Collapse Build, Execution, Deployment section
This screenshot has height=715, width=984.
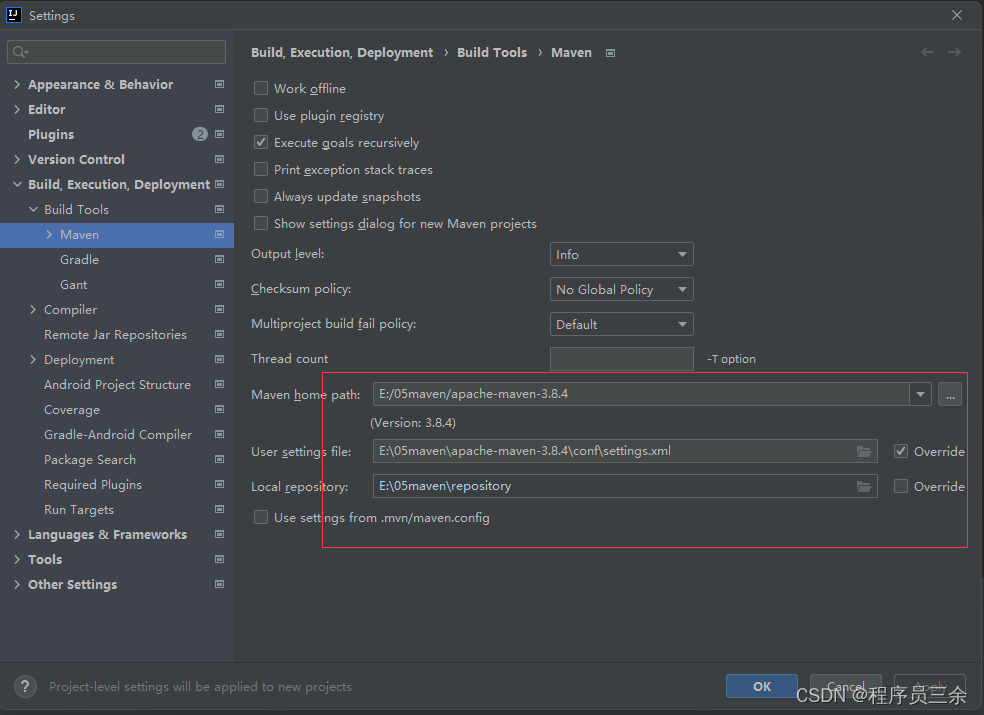pos(17,185)
